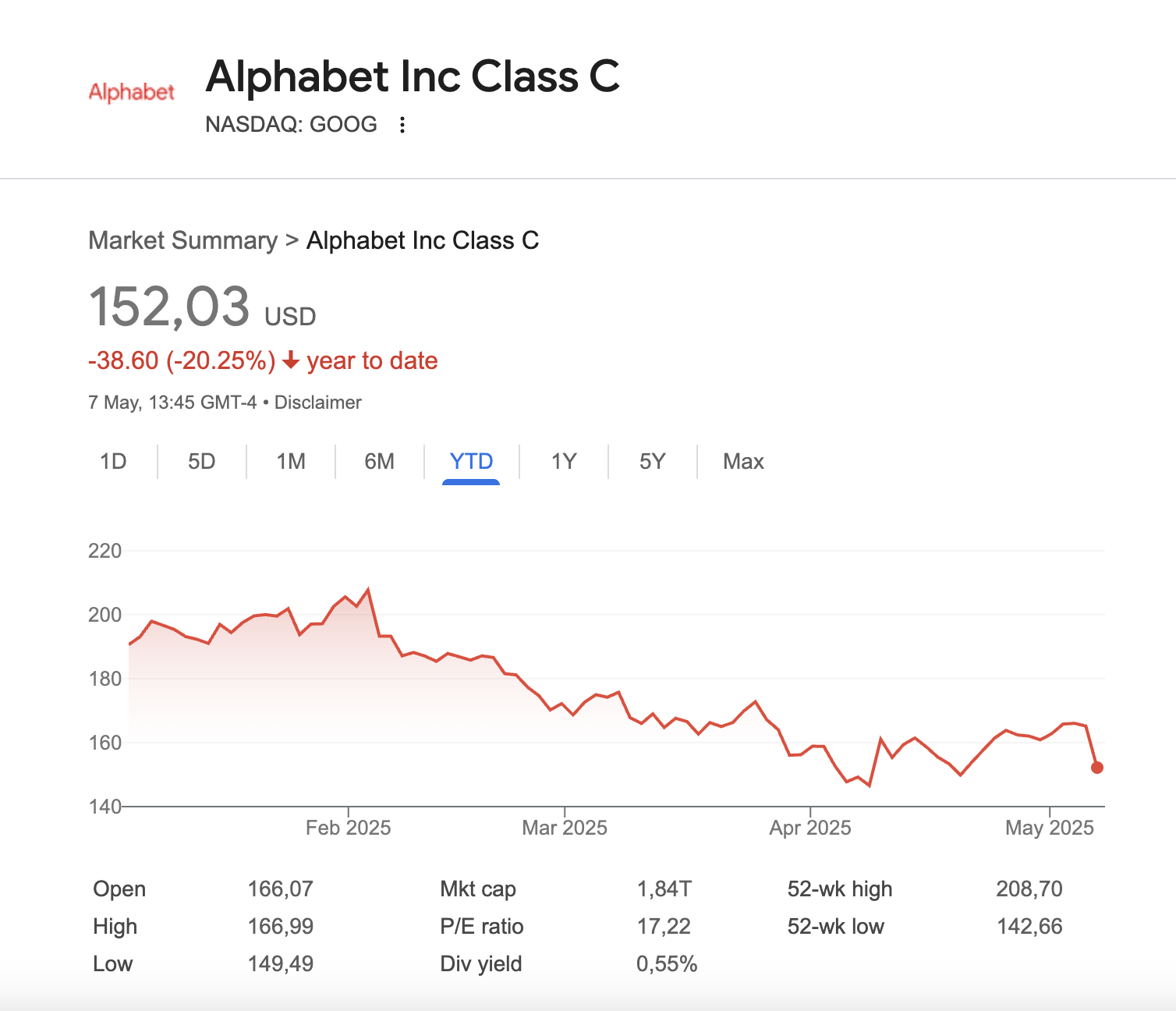
Task: Show the Max time range chart
Action: click(743, 462)
